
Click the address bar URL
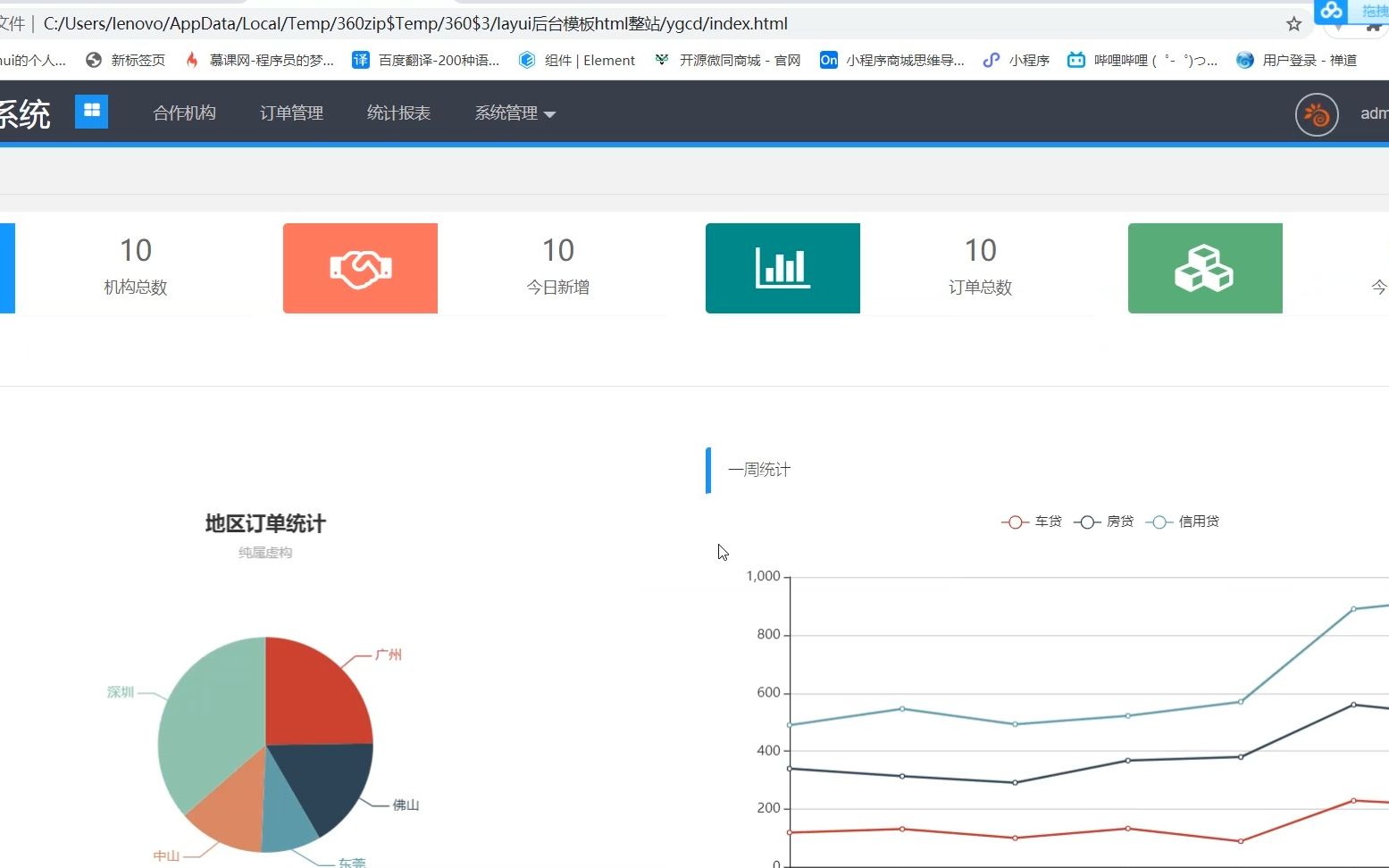[x=415, y=24]
